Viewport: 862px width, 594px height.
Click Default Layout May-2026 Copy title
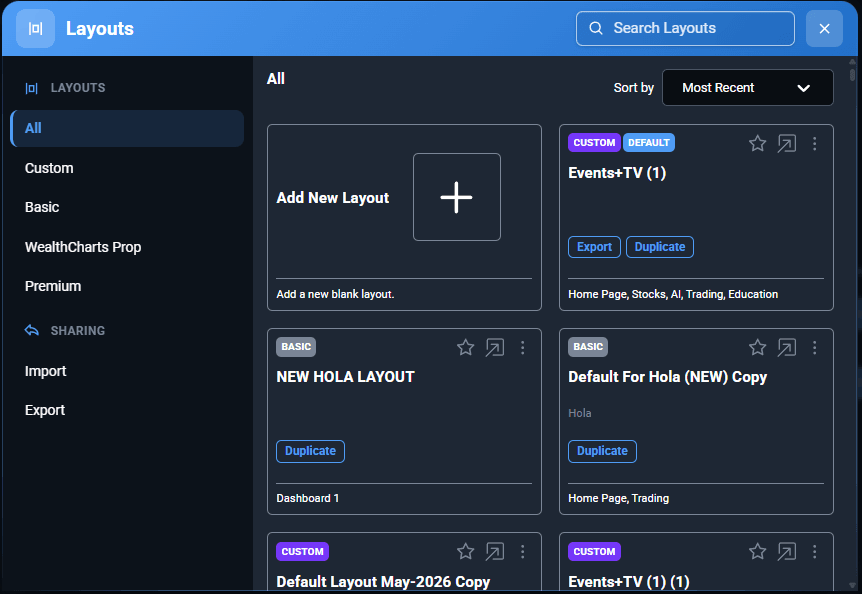click(383, 581)
